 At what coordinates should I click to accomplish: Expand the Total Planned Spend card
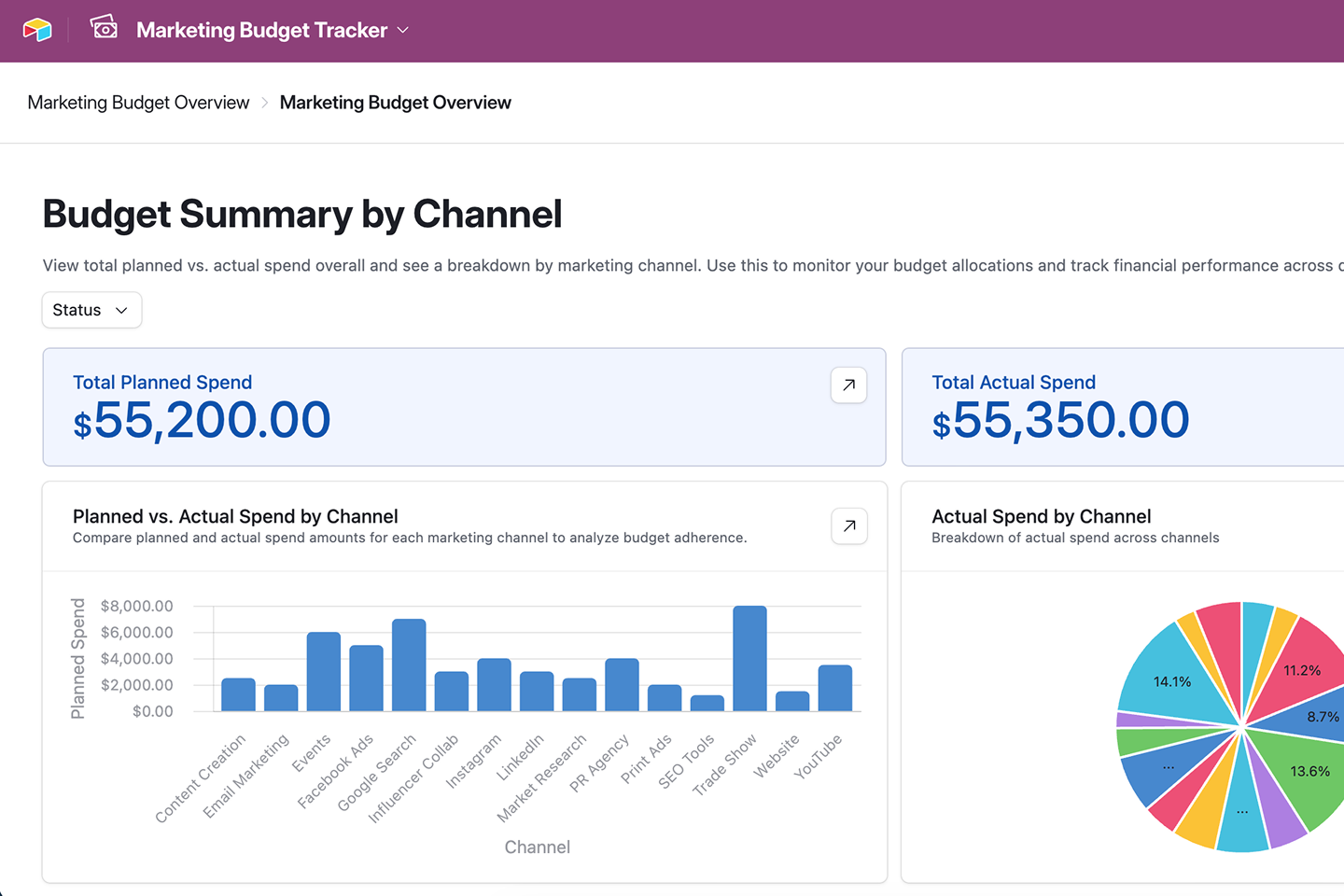(x=848, y=385)
